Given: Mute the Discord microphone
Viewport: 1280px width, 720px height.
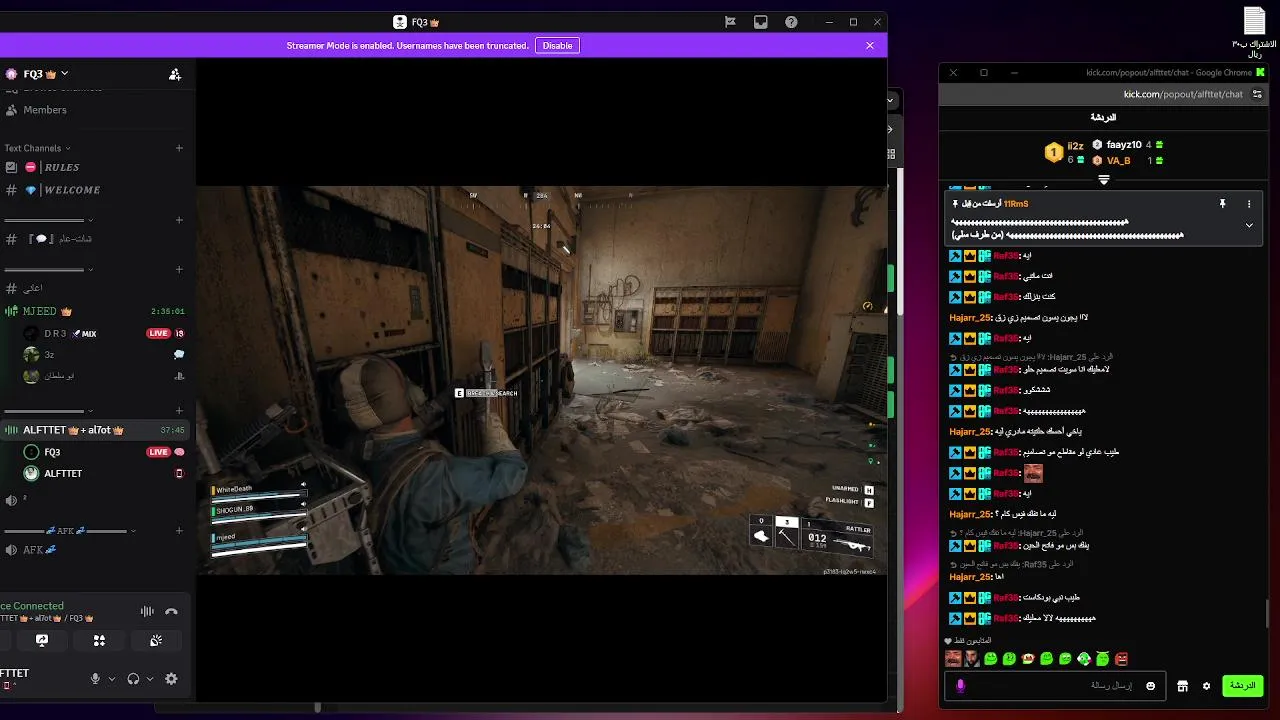Looking at the screenshot, I should 96,679.
